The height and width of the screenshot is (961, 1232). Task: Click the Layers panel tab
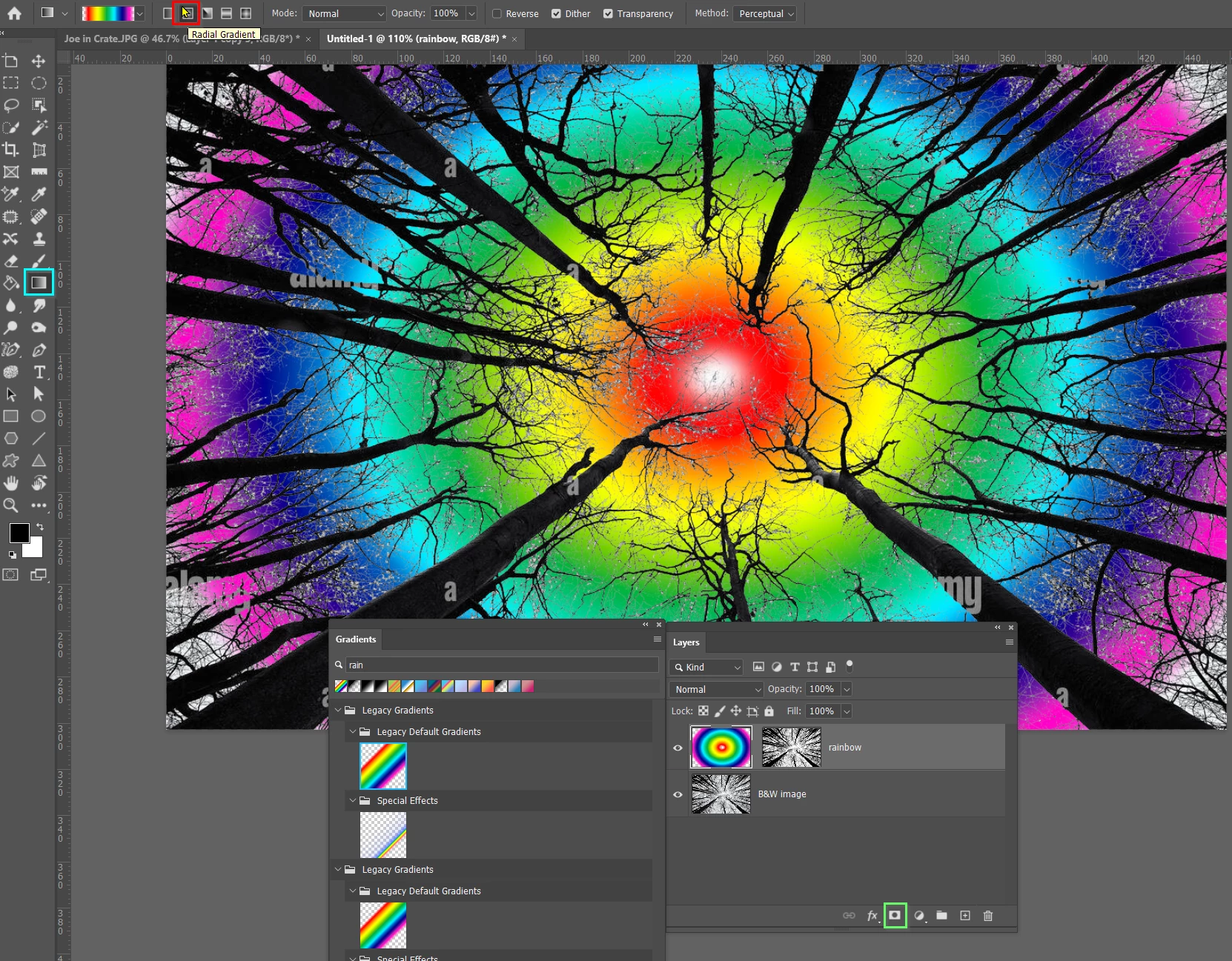click(x=686, y=642)
